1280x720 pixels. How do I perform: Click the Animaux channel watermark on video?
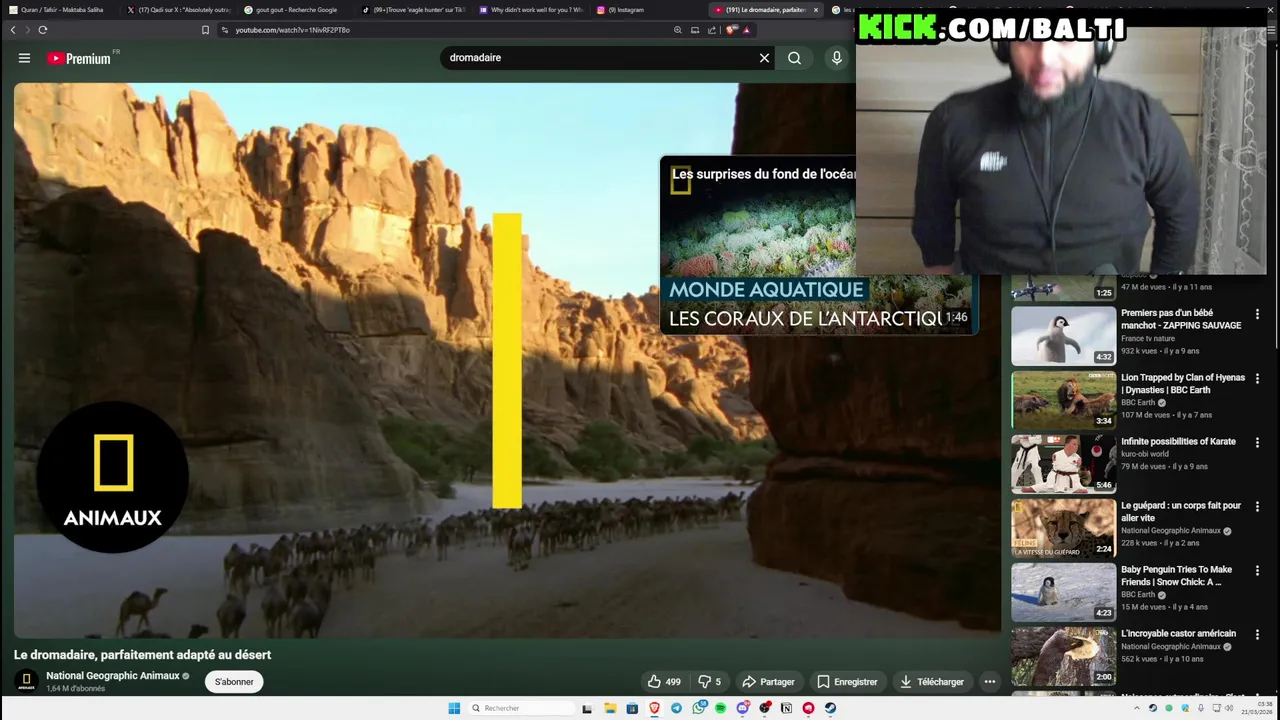click(x=113, y=477)
